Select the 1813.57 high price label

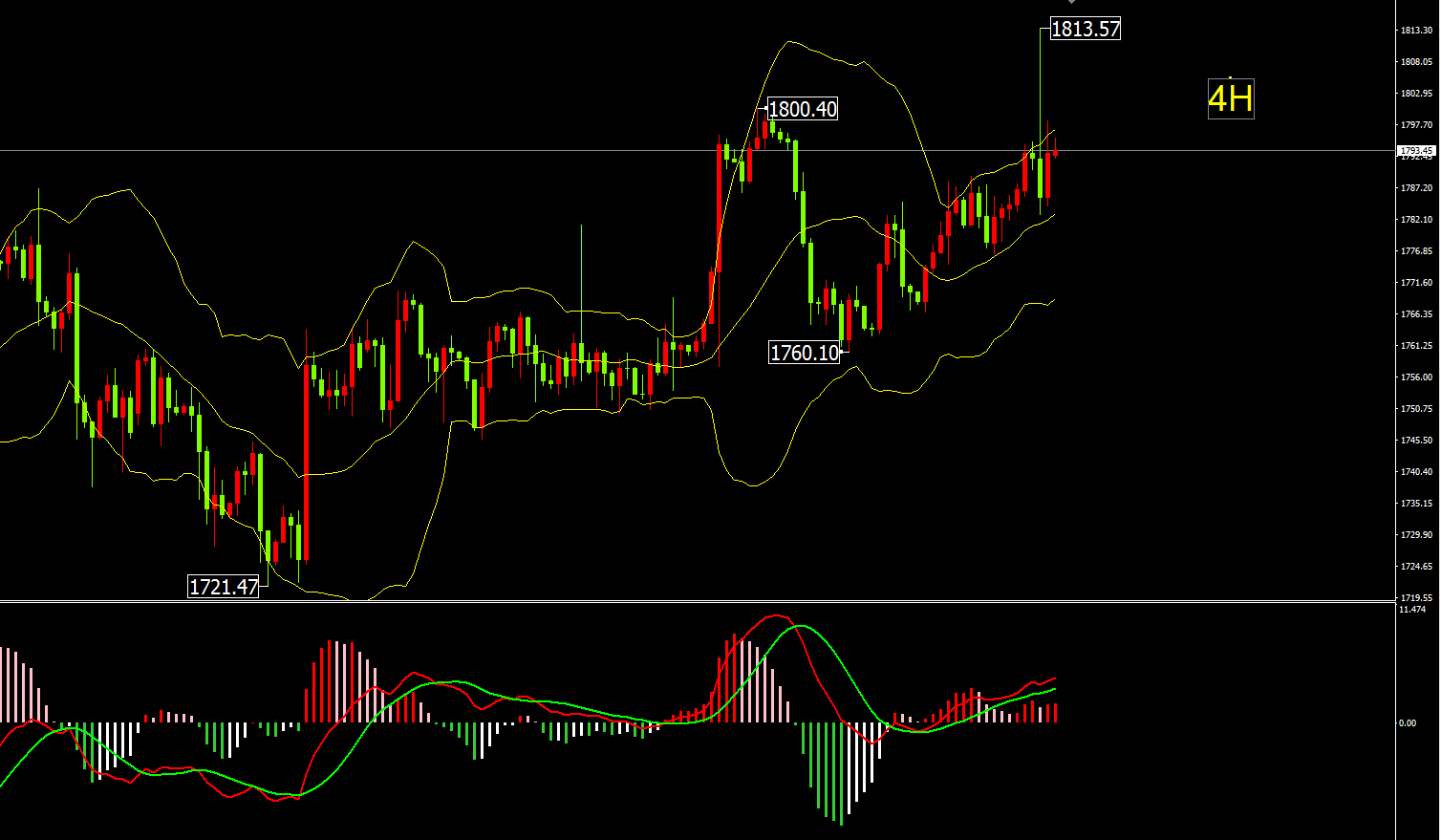(1086, 29)
